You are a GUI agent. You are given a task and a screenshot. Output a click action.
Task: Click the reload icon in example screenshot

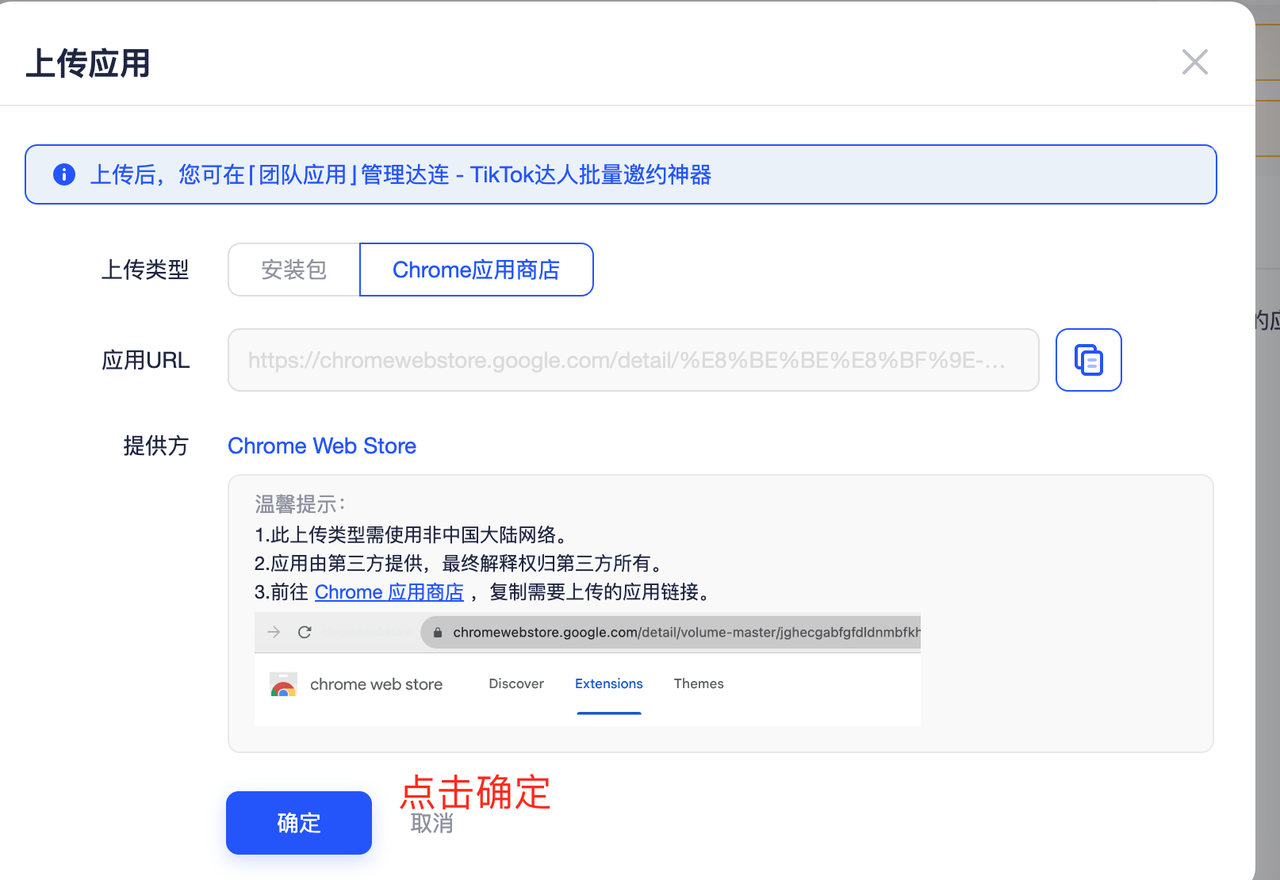pyautogui.click(x=305, y=632)
